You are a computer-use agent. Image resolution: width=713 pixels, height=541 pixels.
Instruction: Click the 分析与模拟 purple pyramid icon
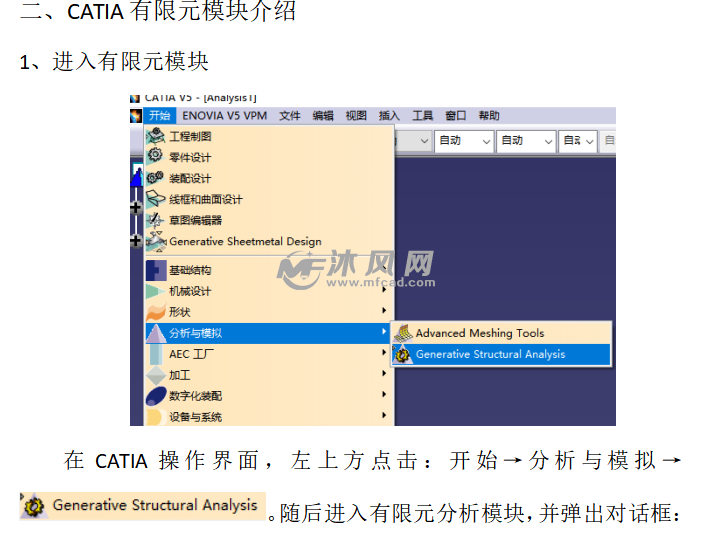156,333
